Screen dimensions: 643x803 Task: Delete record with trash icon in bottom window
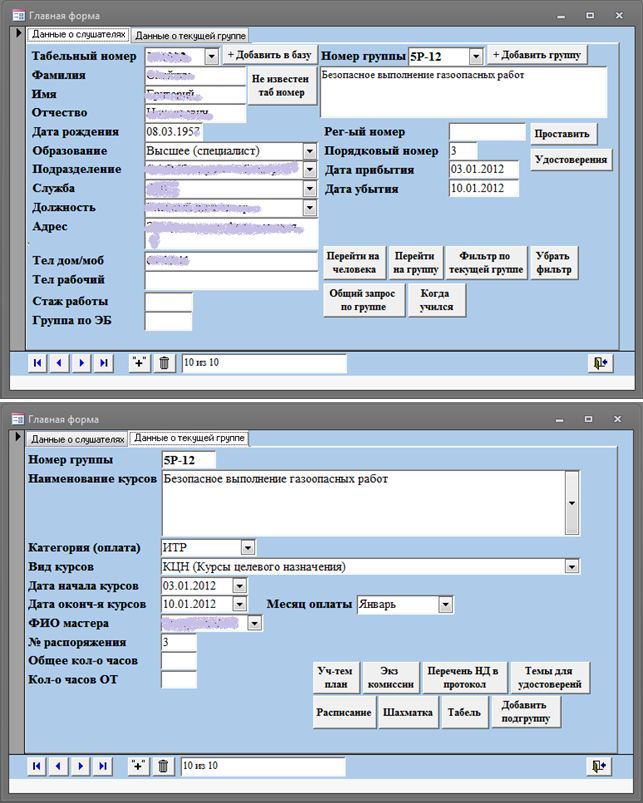pyautogui.click(x=163, y=766)
